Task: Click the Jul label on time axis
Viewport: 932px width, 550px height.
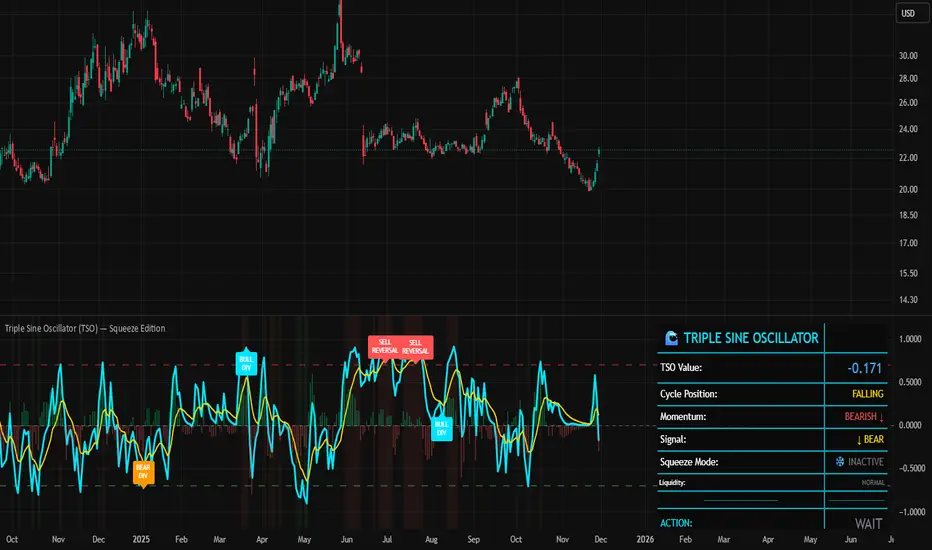Action: [387, 539]
